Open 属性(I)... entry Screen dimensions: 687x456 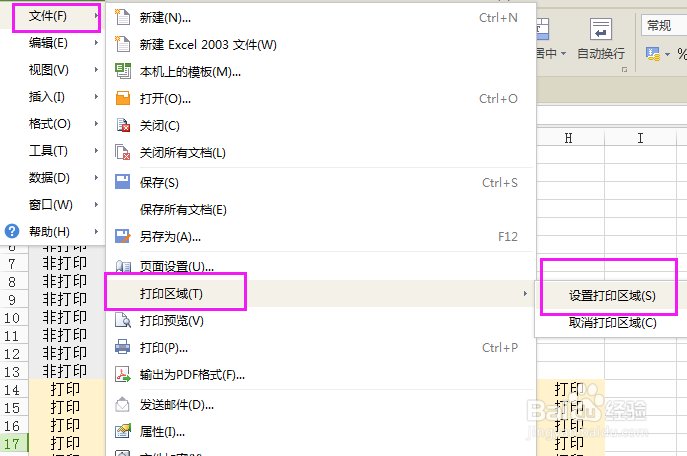tap(321, 432)
